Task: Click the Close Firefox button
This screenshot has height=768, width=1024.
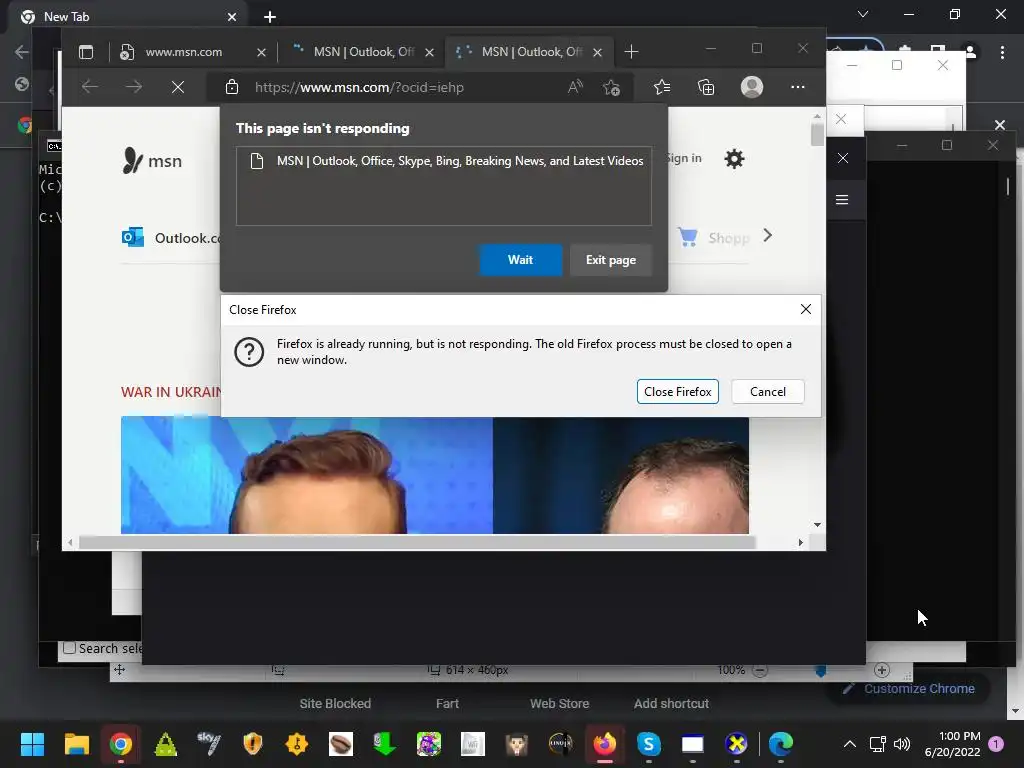Action: [677, 392]
